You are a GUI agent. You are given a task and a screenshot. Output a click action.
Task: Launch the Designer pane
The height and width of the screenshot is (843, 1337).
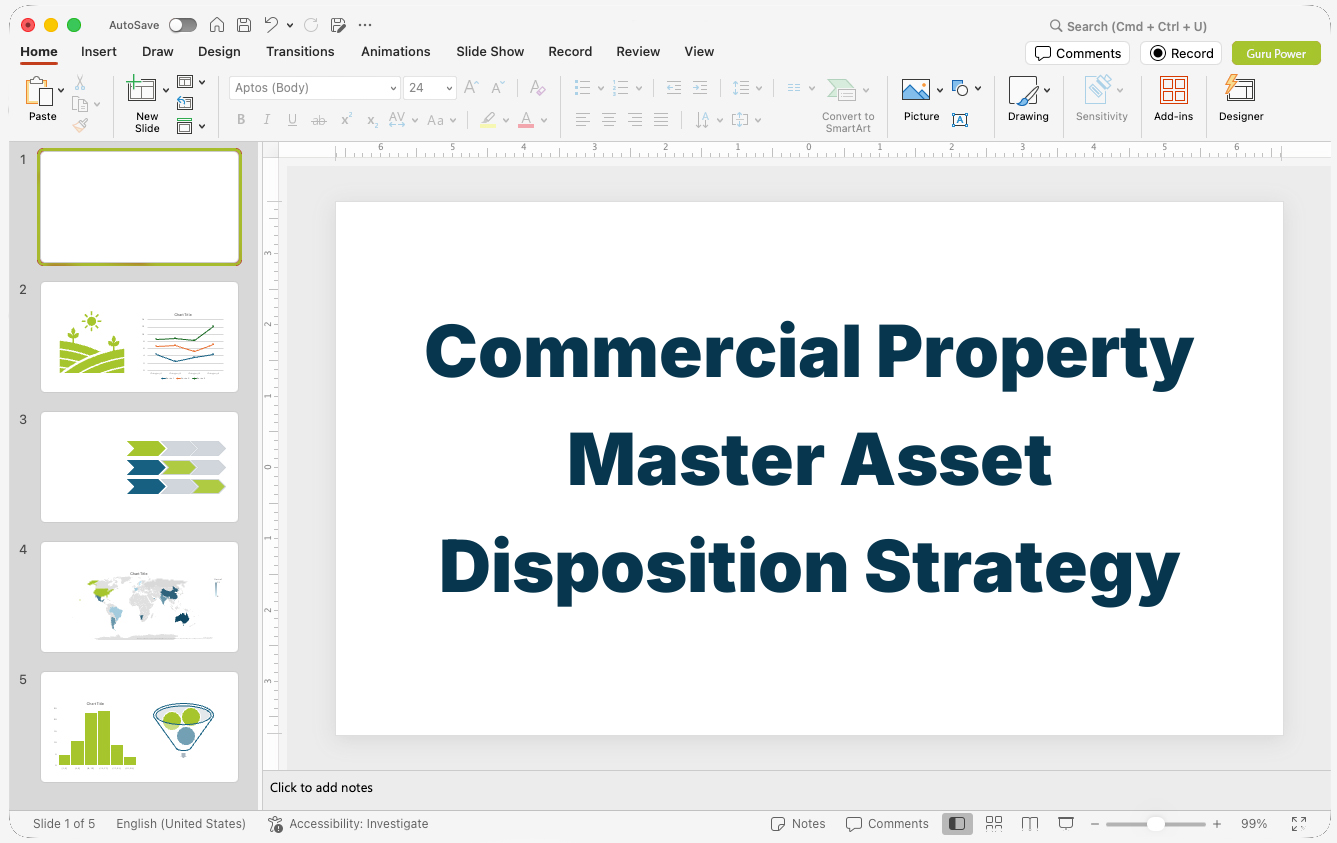click(1241, 99)
